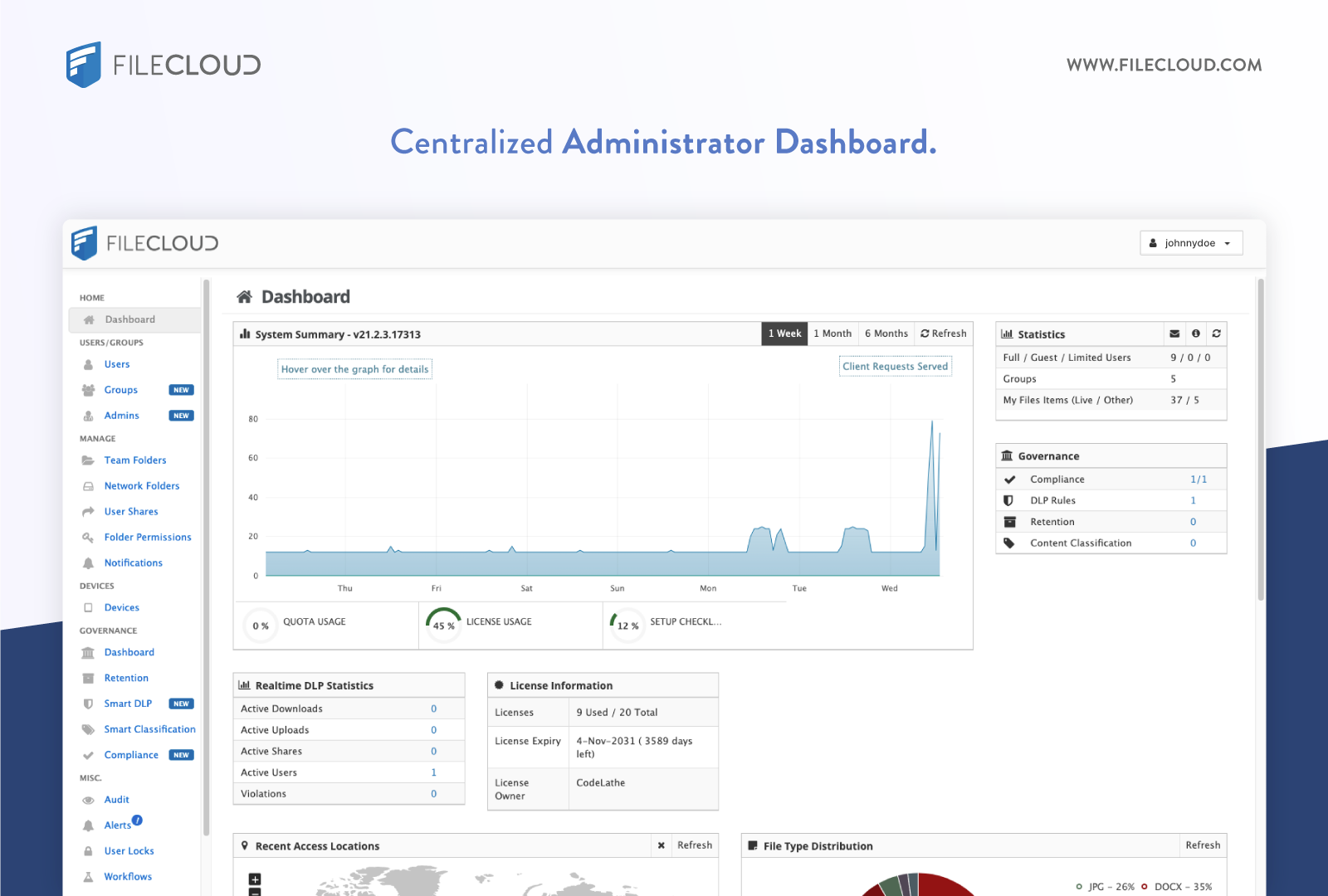This screenshot has height=896, width=1328.
Task: Open the Notifications link in the sidebar
Action: (134, 563)
